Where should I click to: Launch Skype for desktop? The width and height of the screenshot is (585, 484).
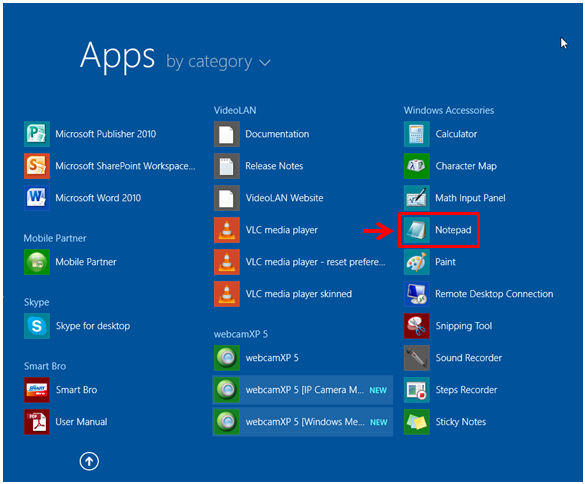click(77, 326)
